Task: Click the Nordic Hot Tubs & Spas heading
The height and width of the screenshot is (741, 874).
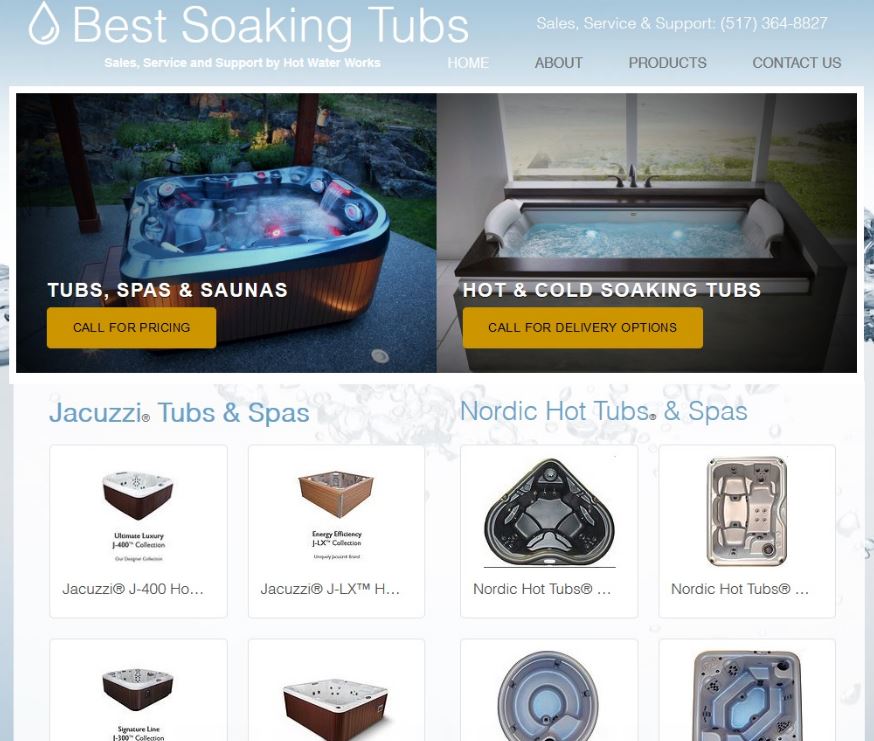Action: tap(604, 411)
